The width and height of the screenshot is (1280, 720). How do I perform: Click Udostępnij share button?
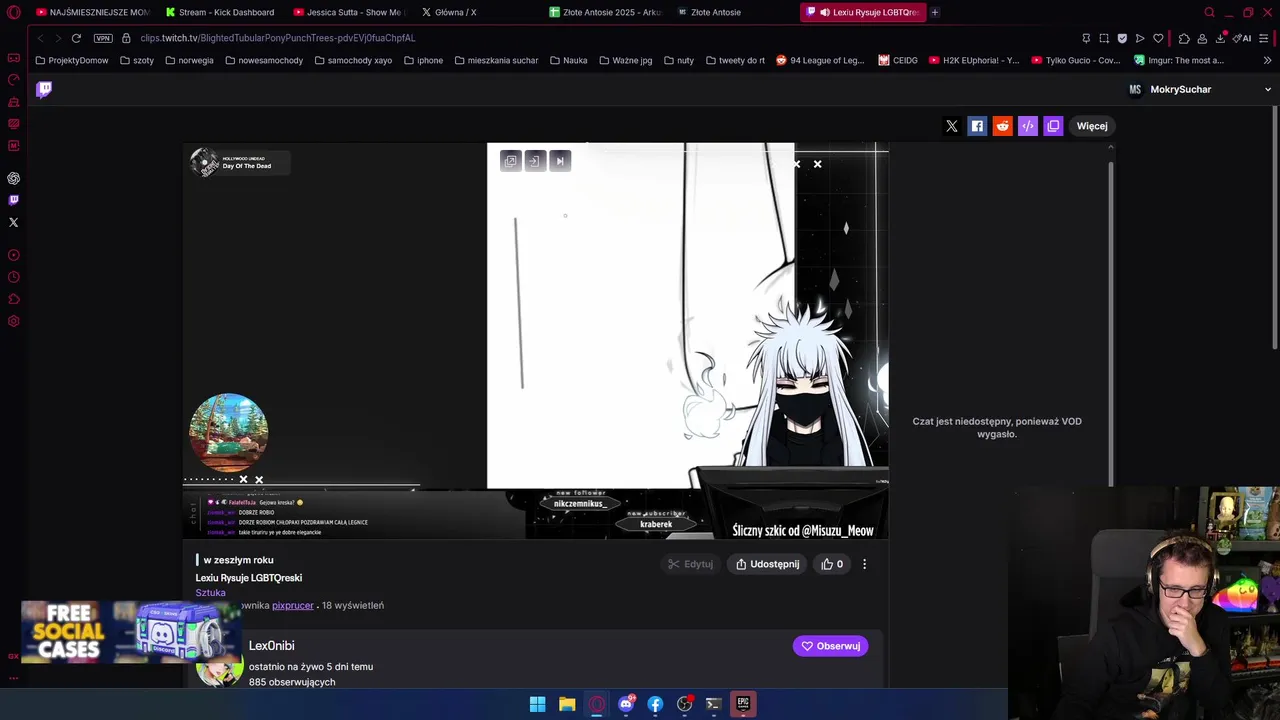point(767,564)
